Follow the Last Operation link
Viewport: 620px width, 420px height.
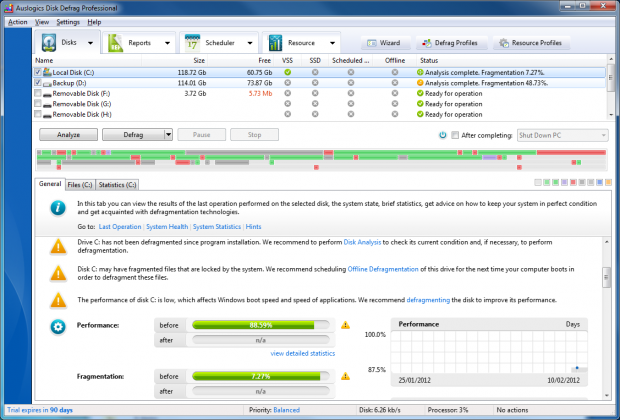pyautogui.click(x=120, y=227)
